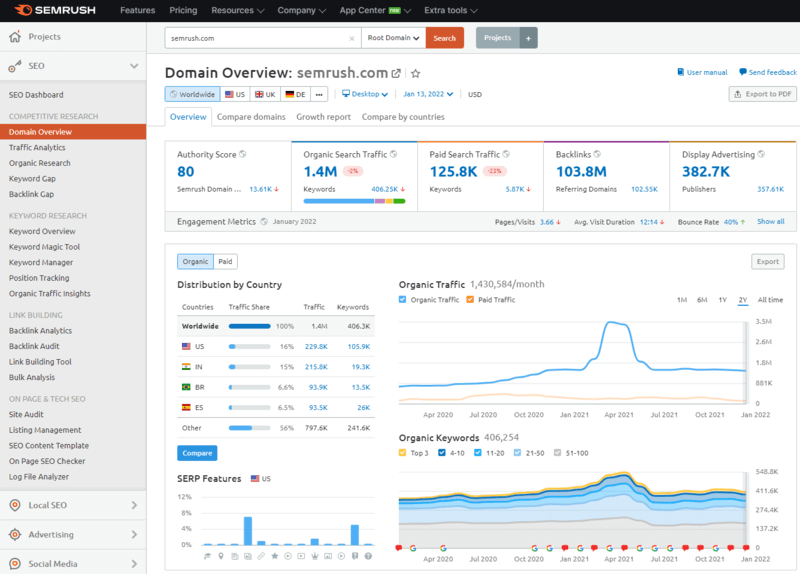This screenshot has height=574, width=800.
Task: Select the 1Y time range
Action: tap(722, 300)
